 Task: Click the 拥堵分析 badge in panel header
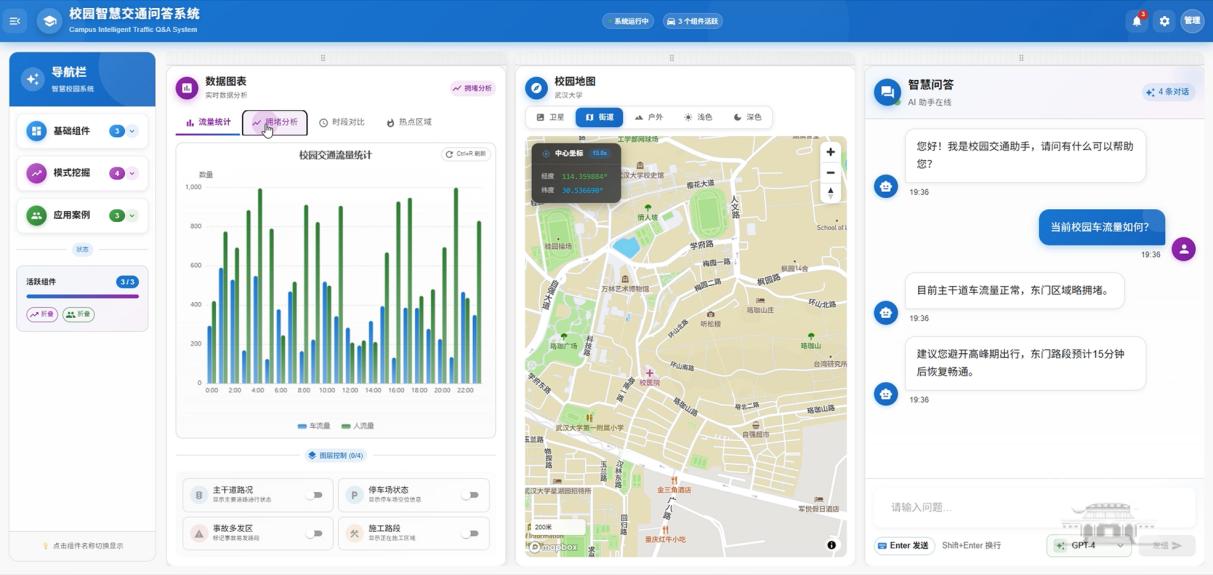point(472,88)
